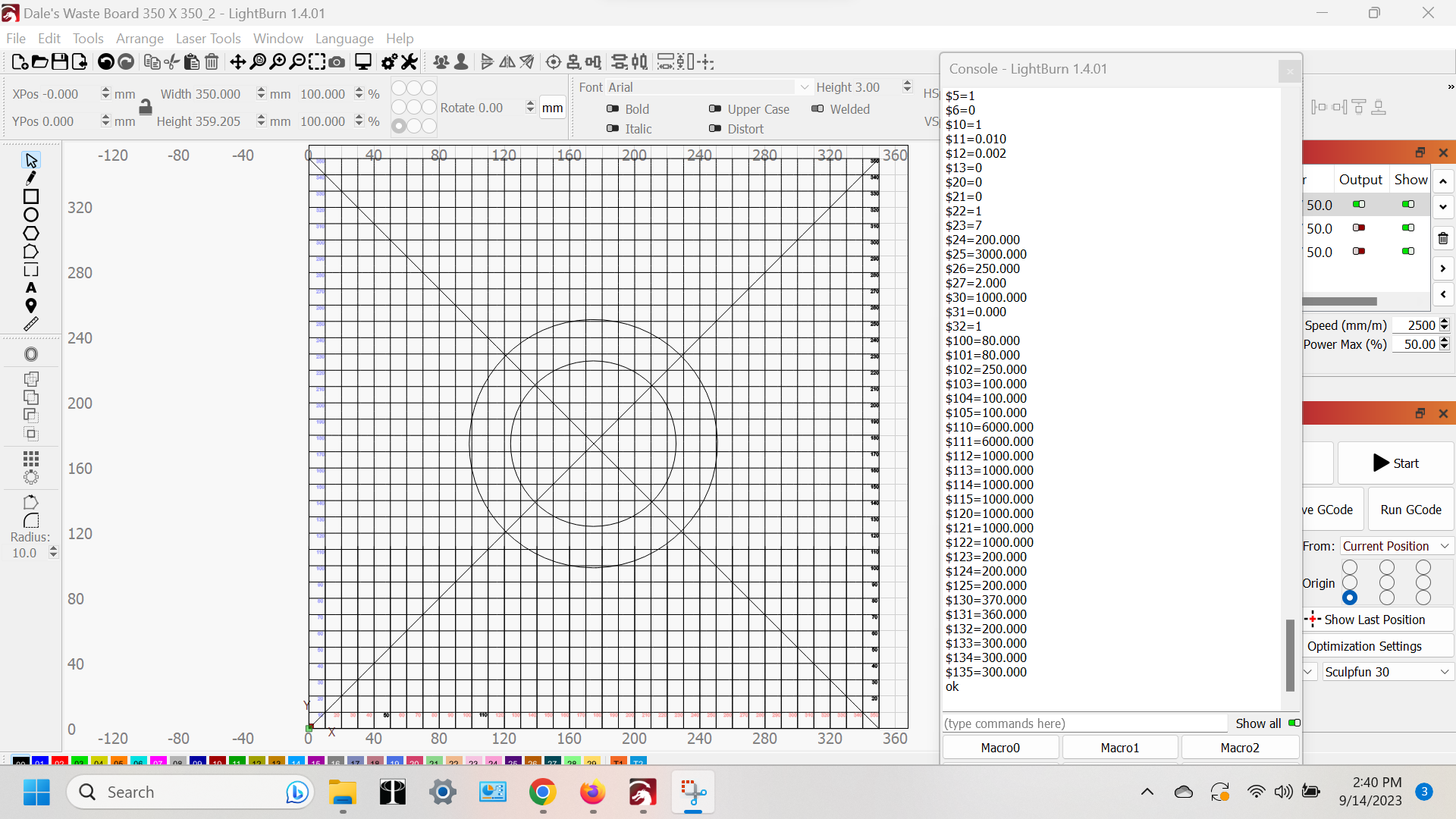Select the Position Laser marker tool
Viewport: 1456px width, 819px height.
coord(31,306)
